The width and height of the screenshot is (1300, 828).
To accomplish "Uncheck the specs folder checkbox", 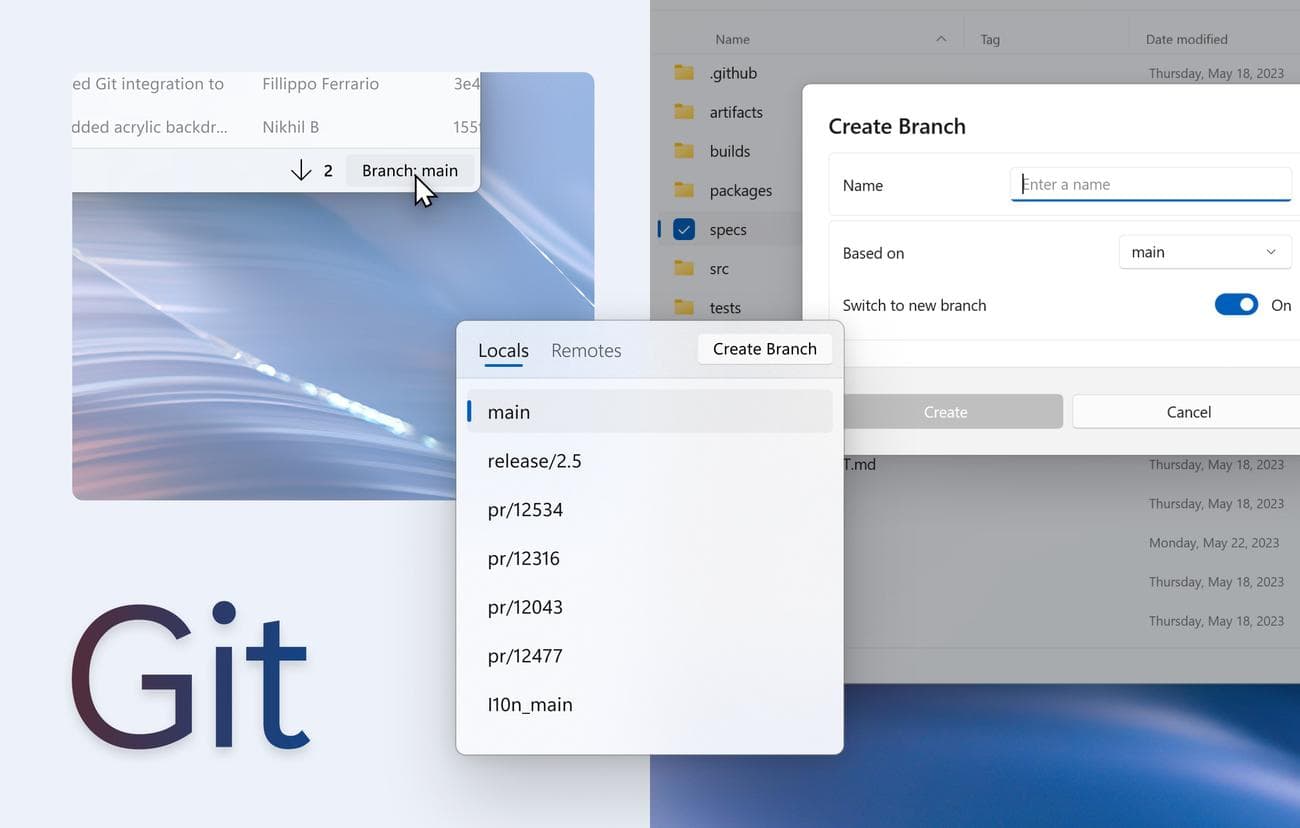I will [684, 229].
